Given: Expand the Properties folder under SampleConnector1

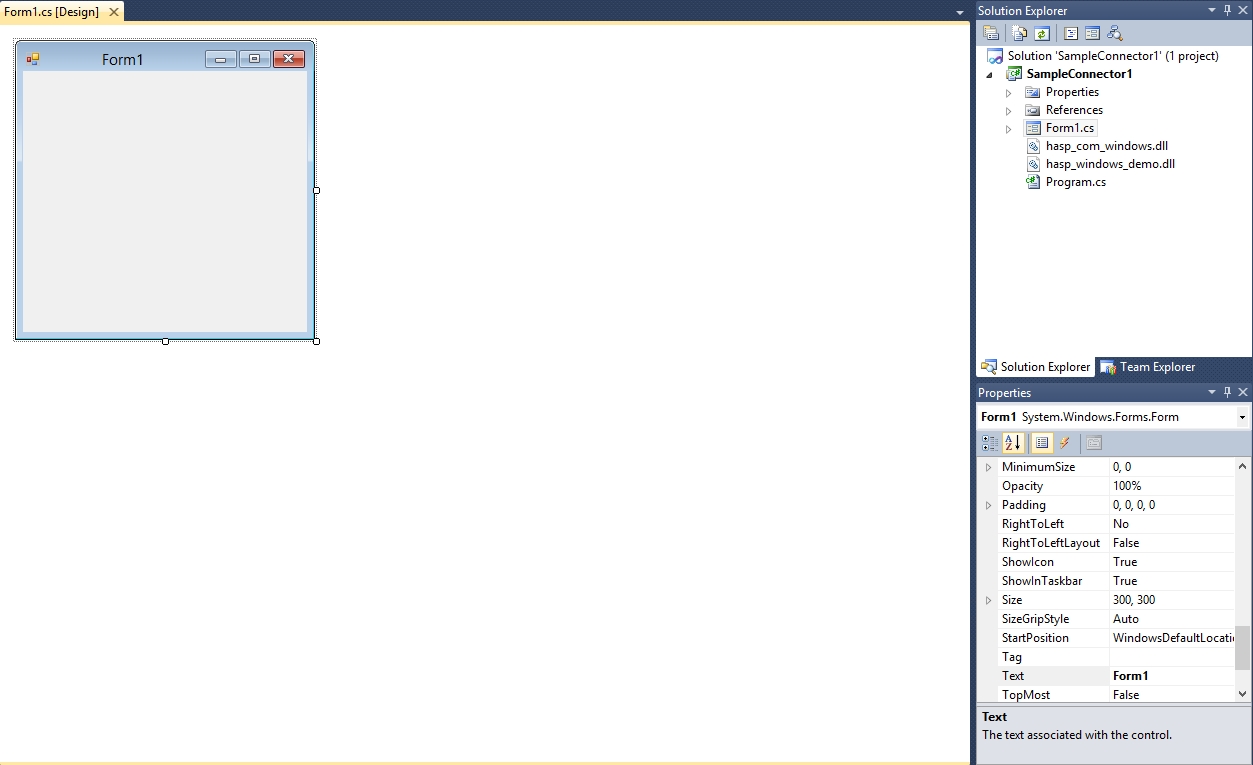Looking at the screenshot, I should click(x=1008, y=91).
